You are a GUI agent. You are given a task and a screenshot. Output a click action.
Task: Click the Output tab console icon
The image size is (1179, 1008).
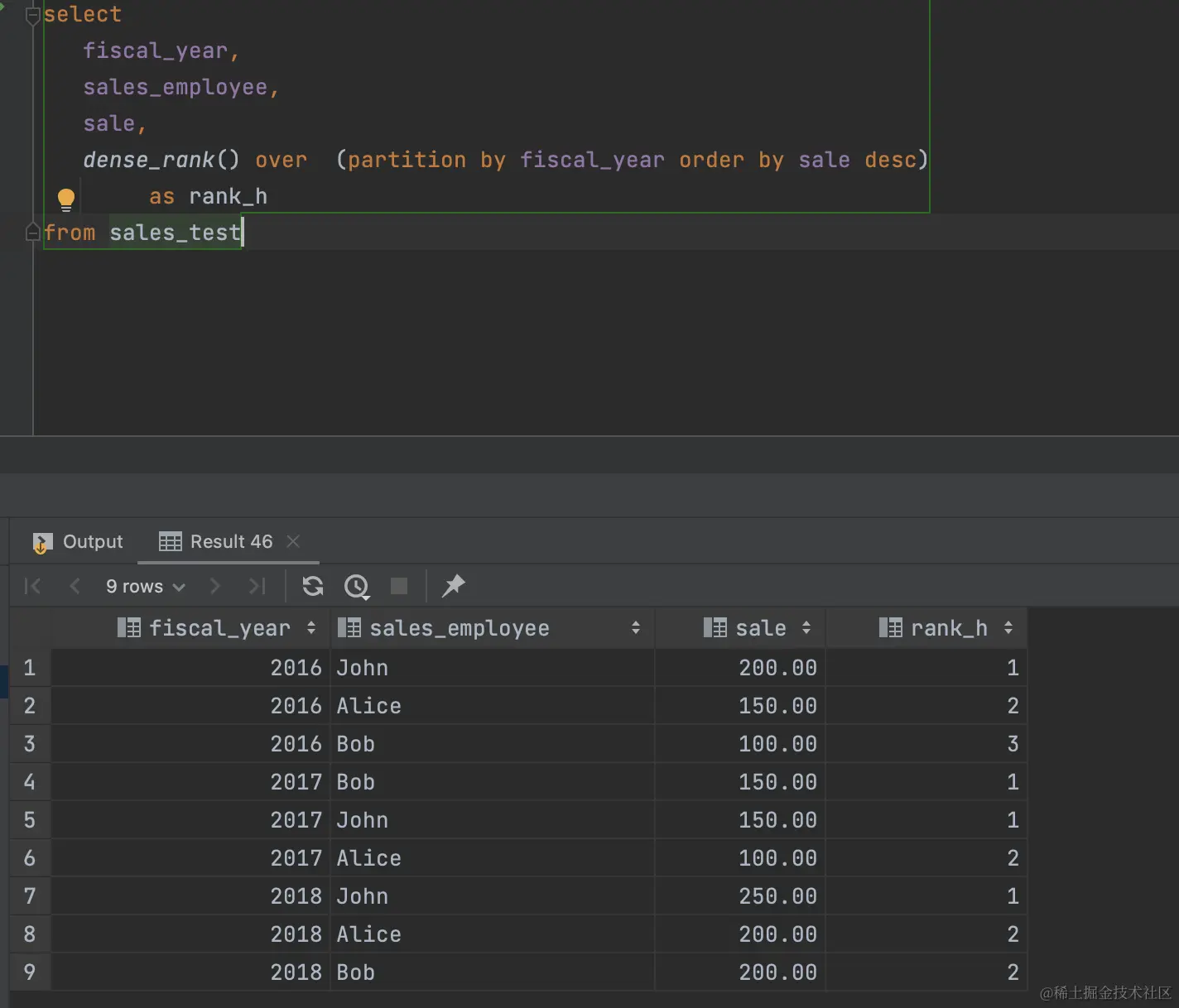(x=42, y=543)
